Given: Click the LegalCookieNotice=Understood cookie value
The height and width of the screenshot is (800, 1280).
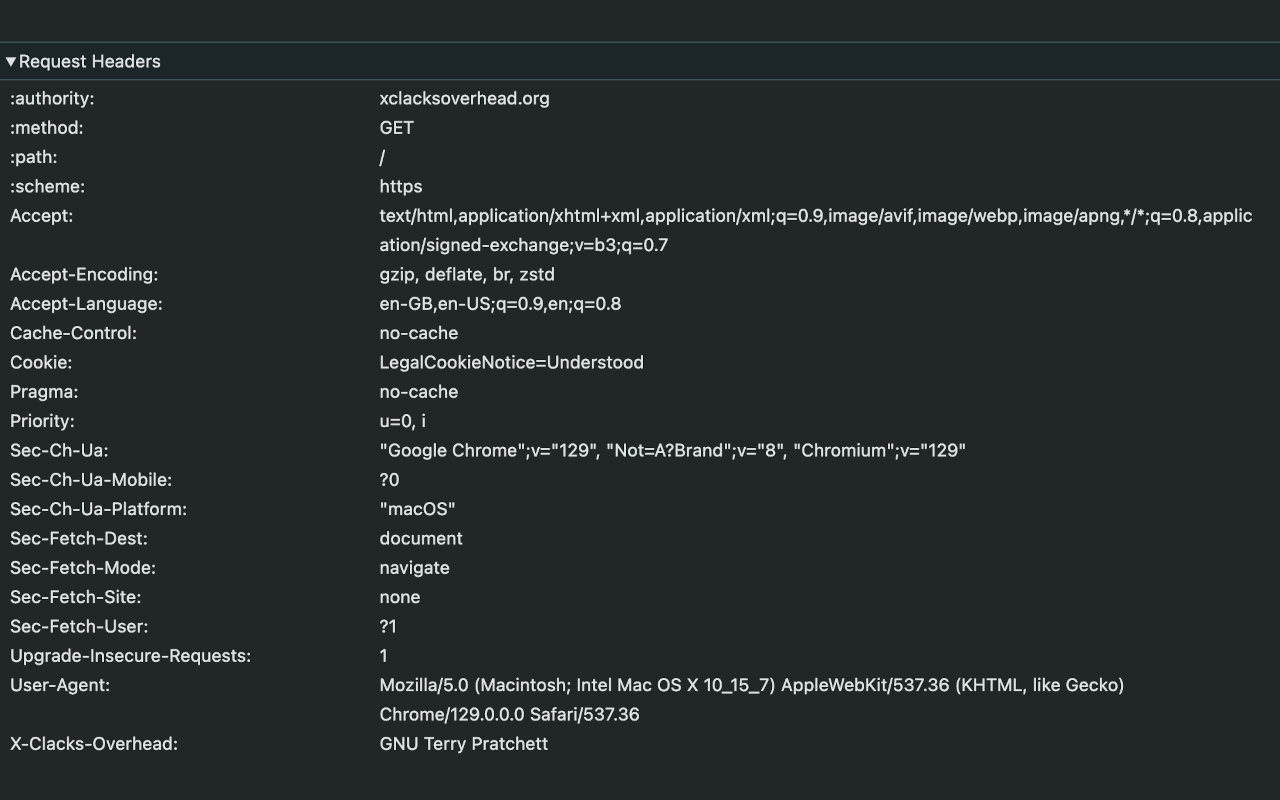Looking at the screenshot, I should [x=511, y=362].
